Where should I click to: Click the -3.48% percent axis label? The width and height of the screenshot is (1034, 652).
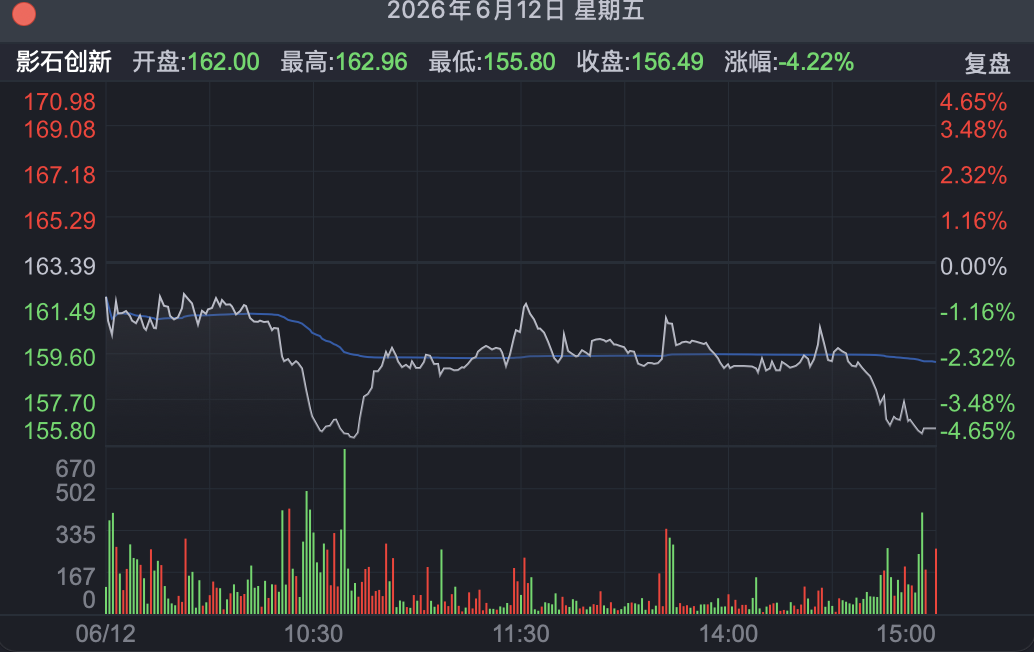pyautogui.click(x=977, y=403)
